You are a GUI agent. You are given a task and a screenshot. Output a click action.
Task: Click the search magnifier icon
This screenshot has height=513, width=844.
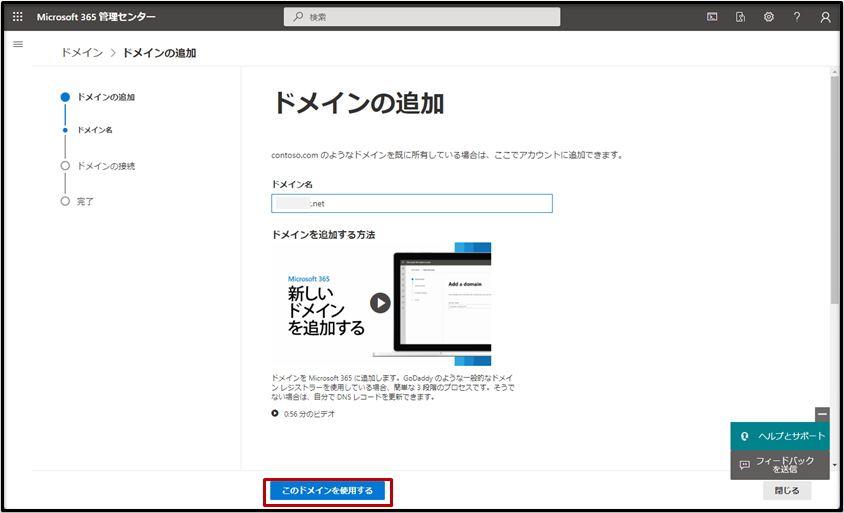pyautogui.click(x=298, y=17)
